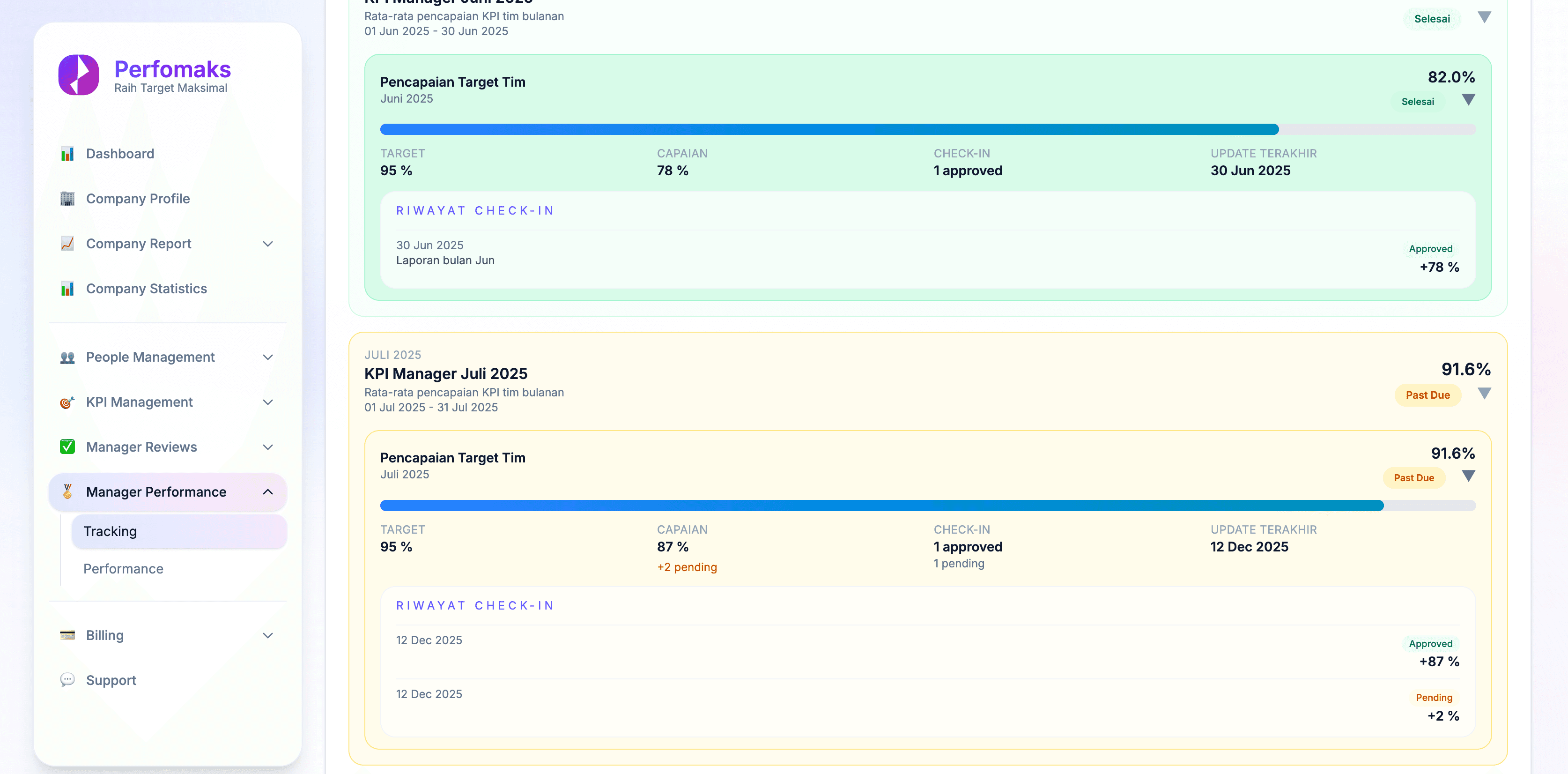Expand the Billing menu chevron
The width and height of the screenshot is (1568, 774).
[x=268, y=634]
